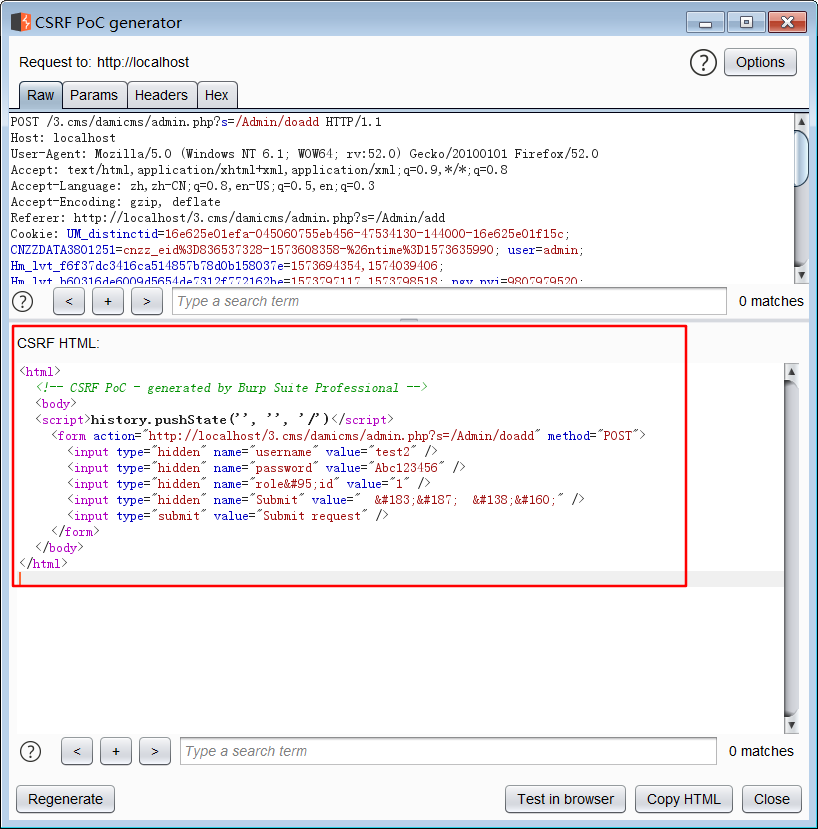
Task: Click Test in browser button
Action: (565, 799)
